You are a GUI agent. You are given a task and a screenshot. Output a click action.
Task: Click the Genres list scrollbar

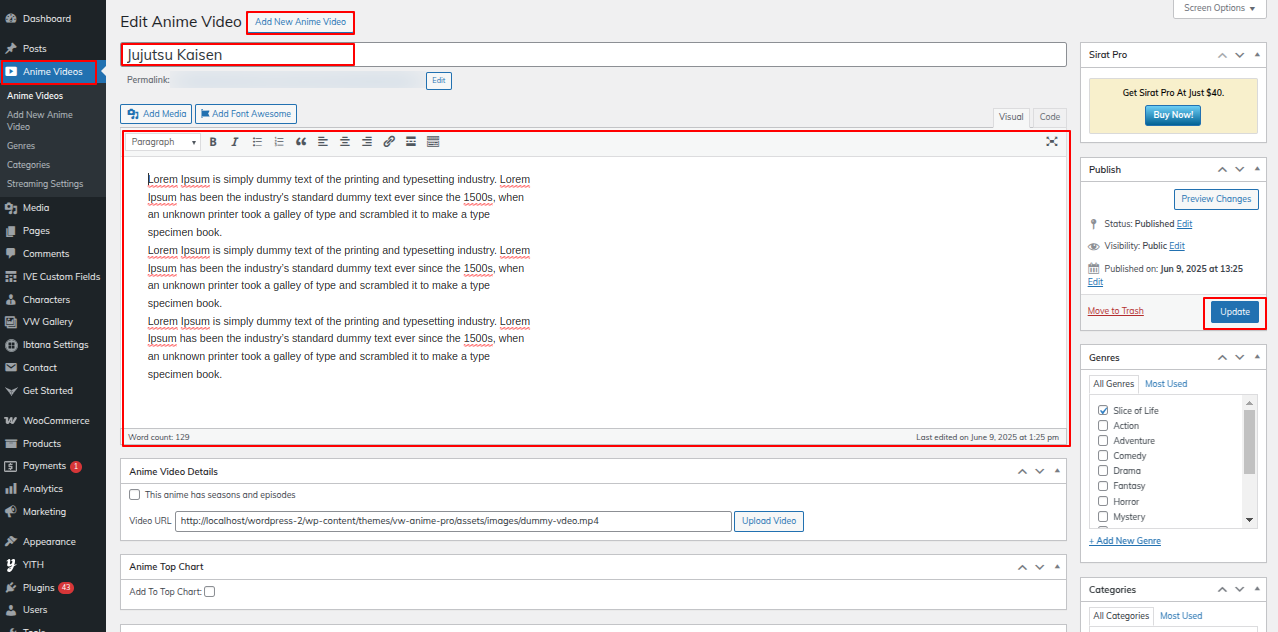coord(1249,440)
